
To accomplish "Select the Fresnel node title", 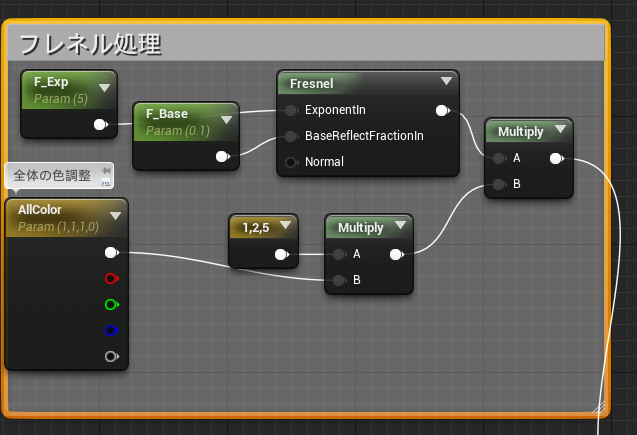I will [x=312, y=84].
